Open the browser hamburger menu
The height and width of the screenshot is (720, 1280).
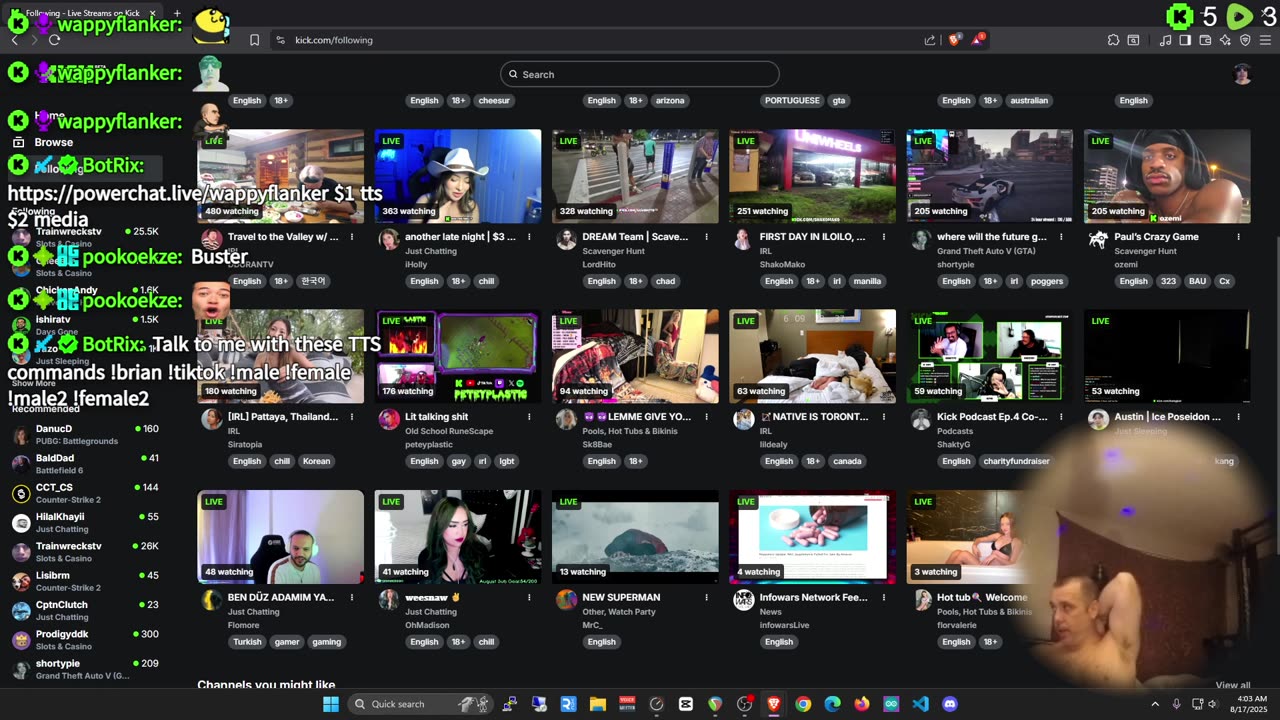[x=1266, y=40]
